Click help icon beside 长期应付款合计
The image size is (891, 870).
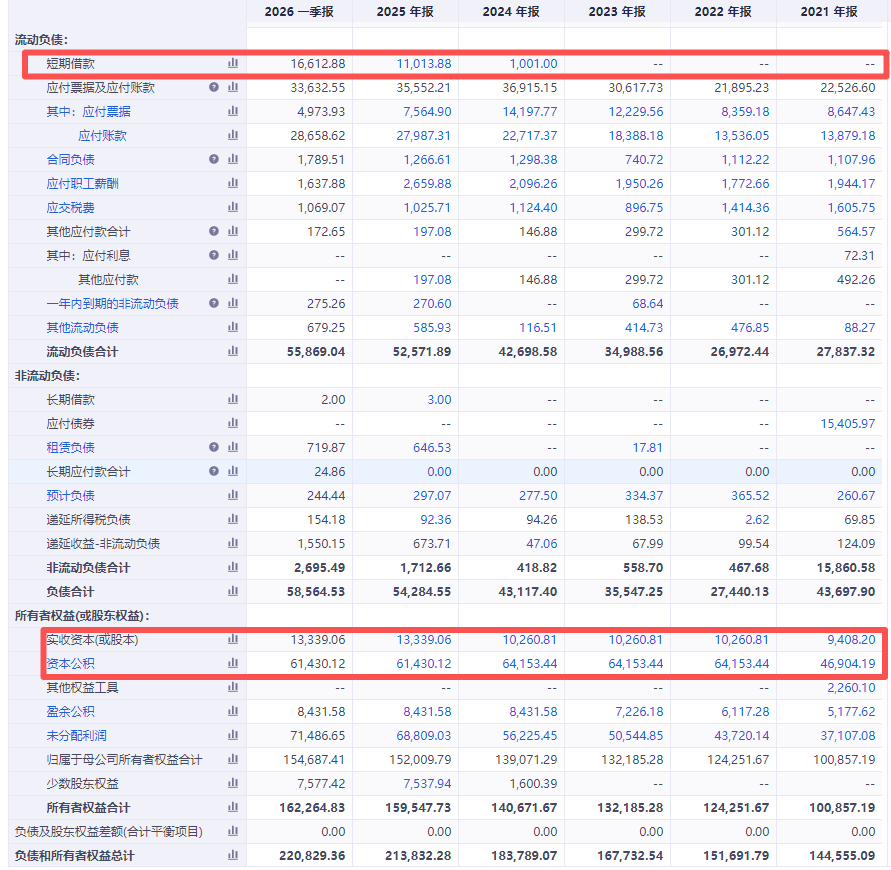pyautogui.click(x=214, y=471)
